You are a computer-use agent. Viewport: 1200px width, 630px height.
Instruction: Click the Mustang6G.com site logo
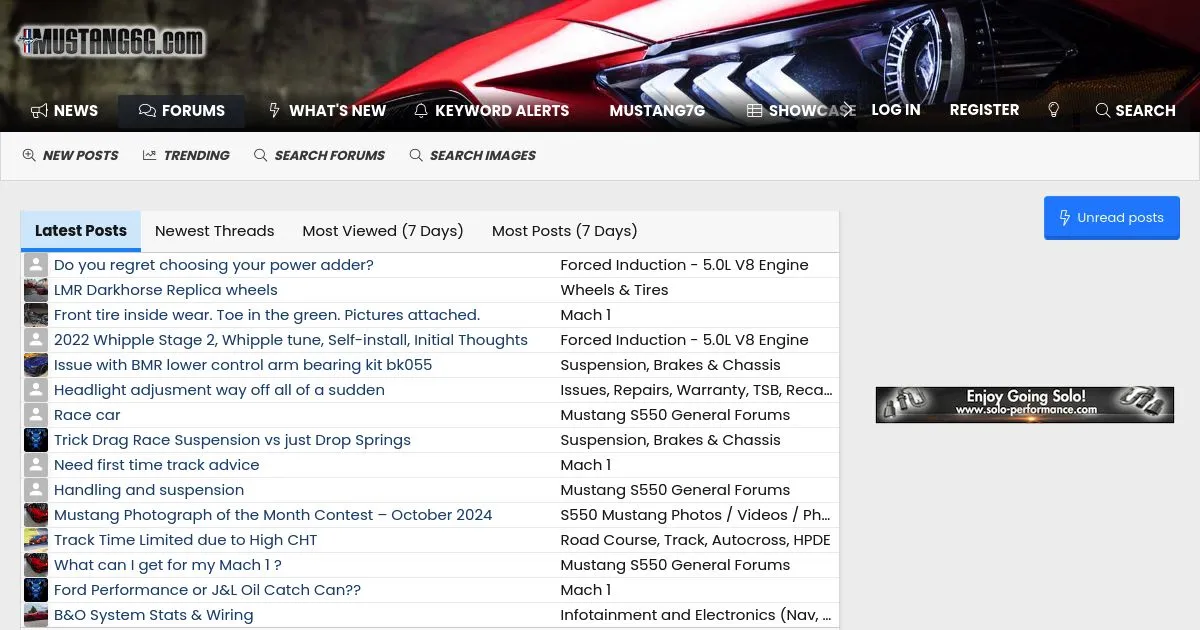click(x=111, y=42)
